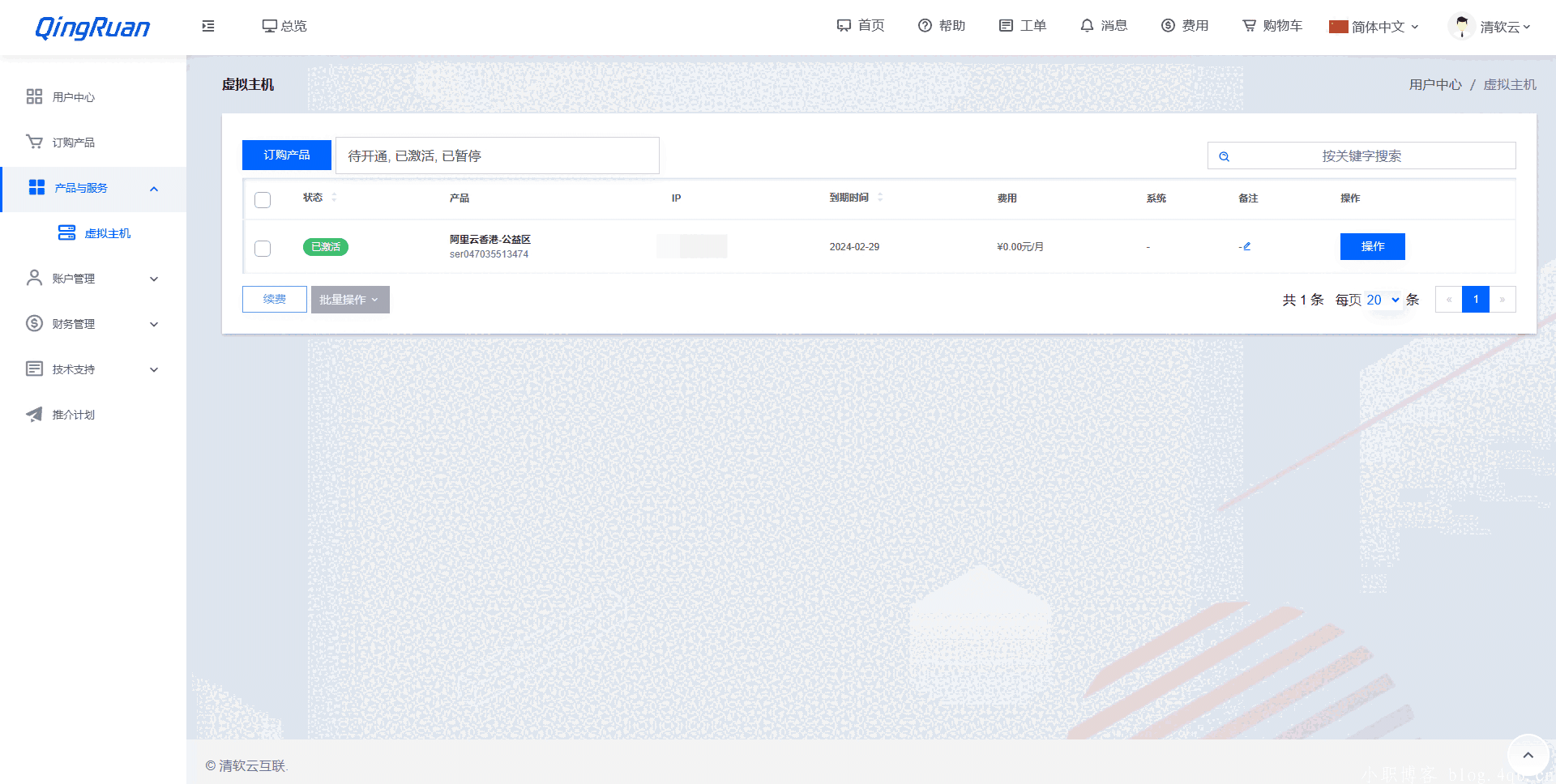Collapse 产品与服务 sidebar section
This screenshot has width=1556, height=784.
point(93,188)
